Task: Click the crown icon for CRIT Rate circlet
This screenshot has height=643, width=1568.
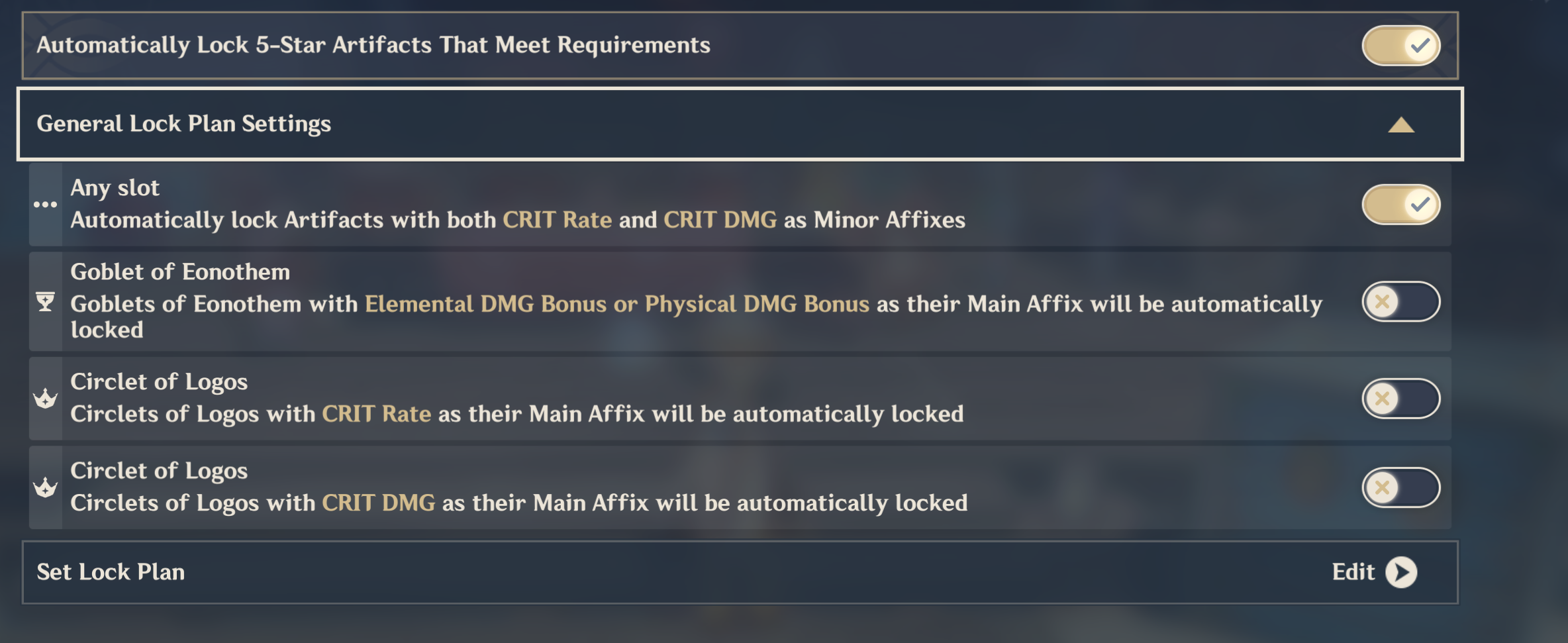Action: (45, 399)
